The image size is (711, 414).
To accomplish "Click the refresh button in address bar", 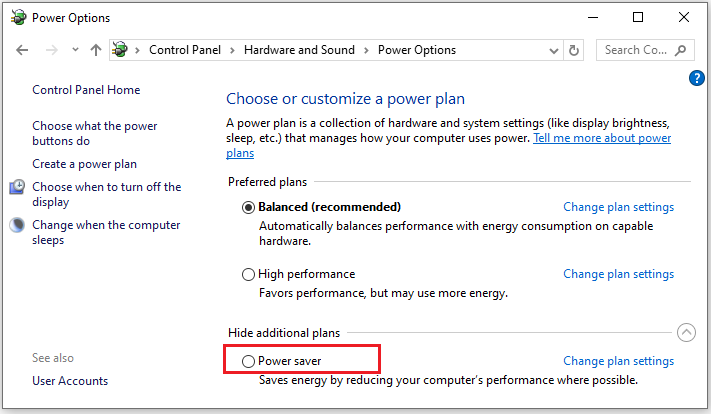I will (x=574, y=50).
